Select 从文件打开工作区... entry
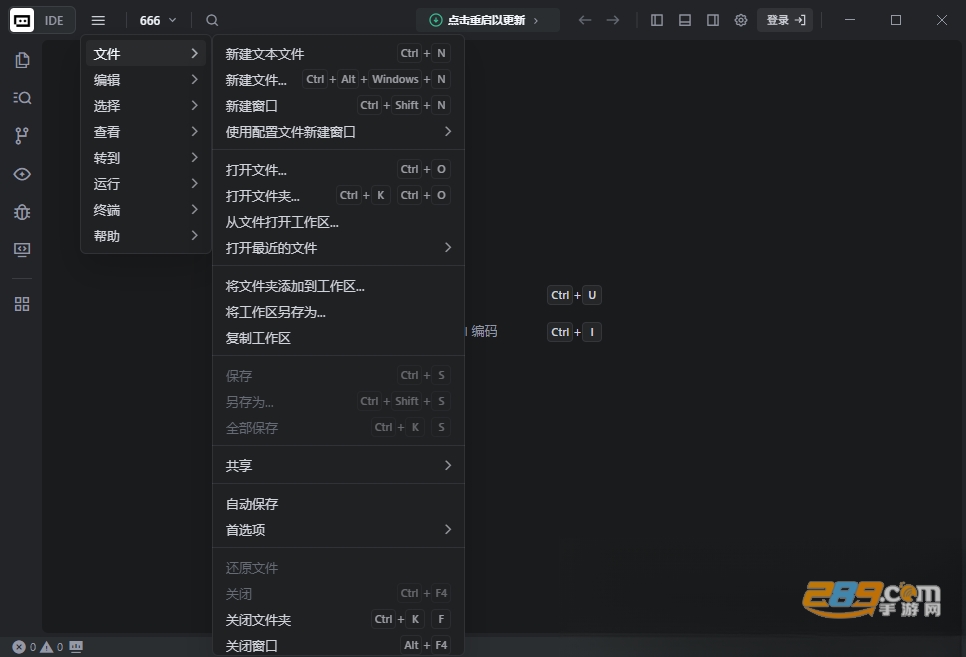The image size is (966, 657). (x=338, y=222)
